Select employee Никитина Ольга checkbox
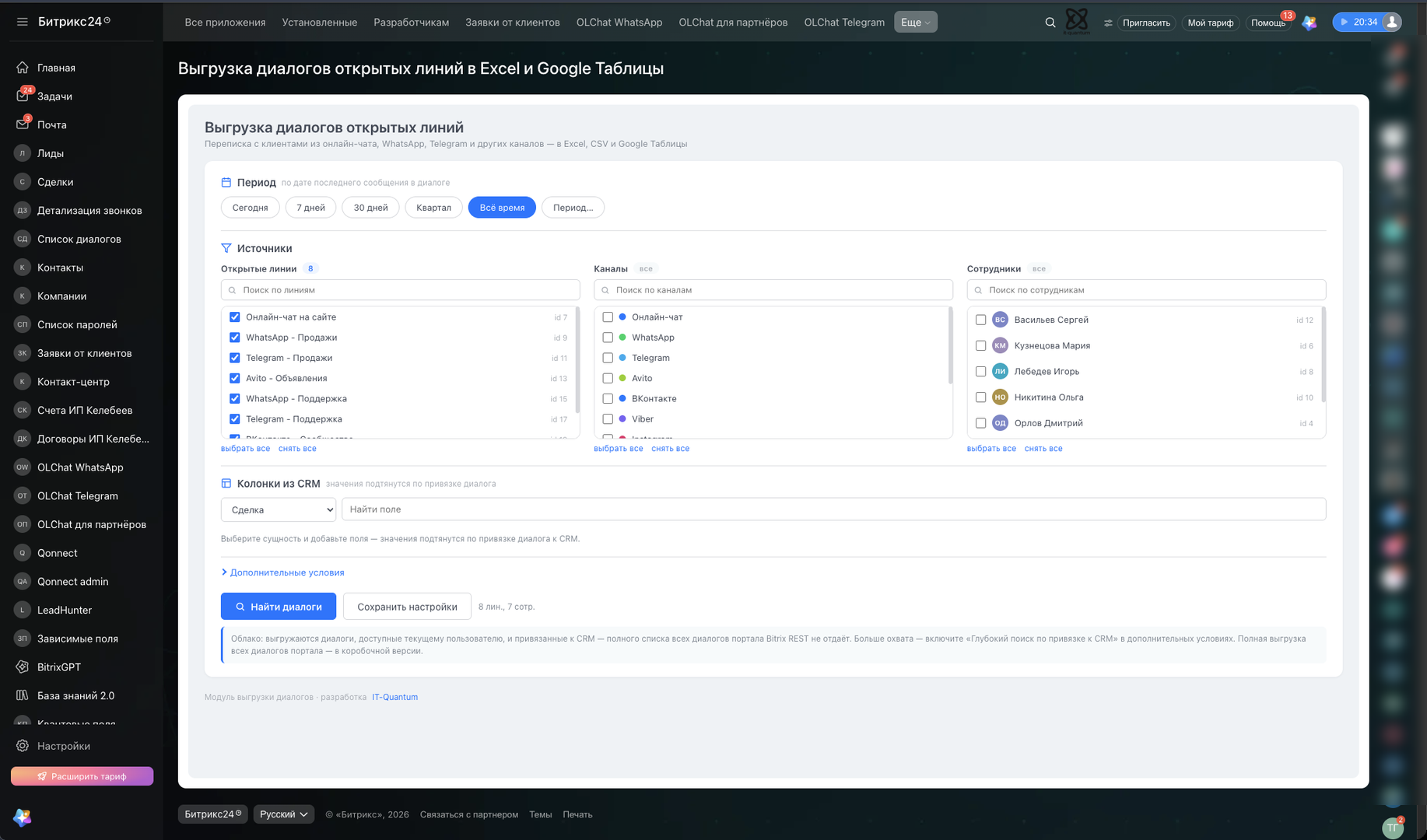 coord(981,397)
